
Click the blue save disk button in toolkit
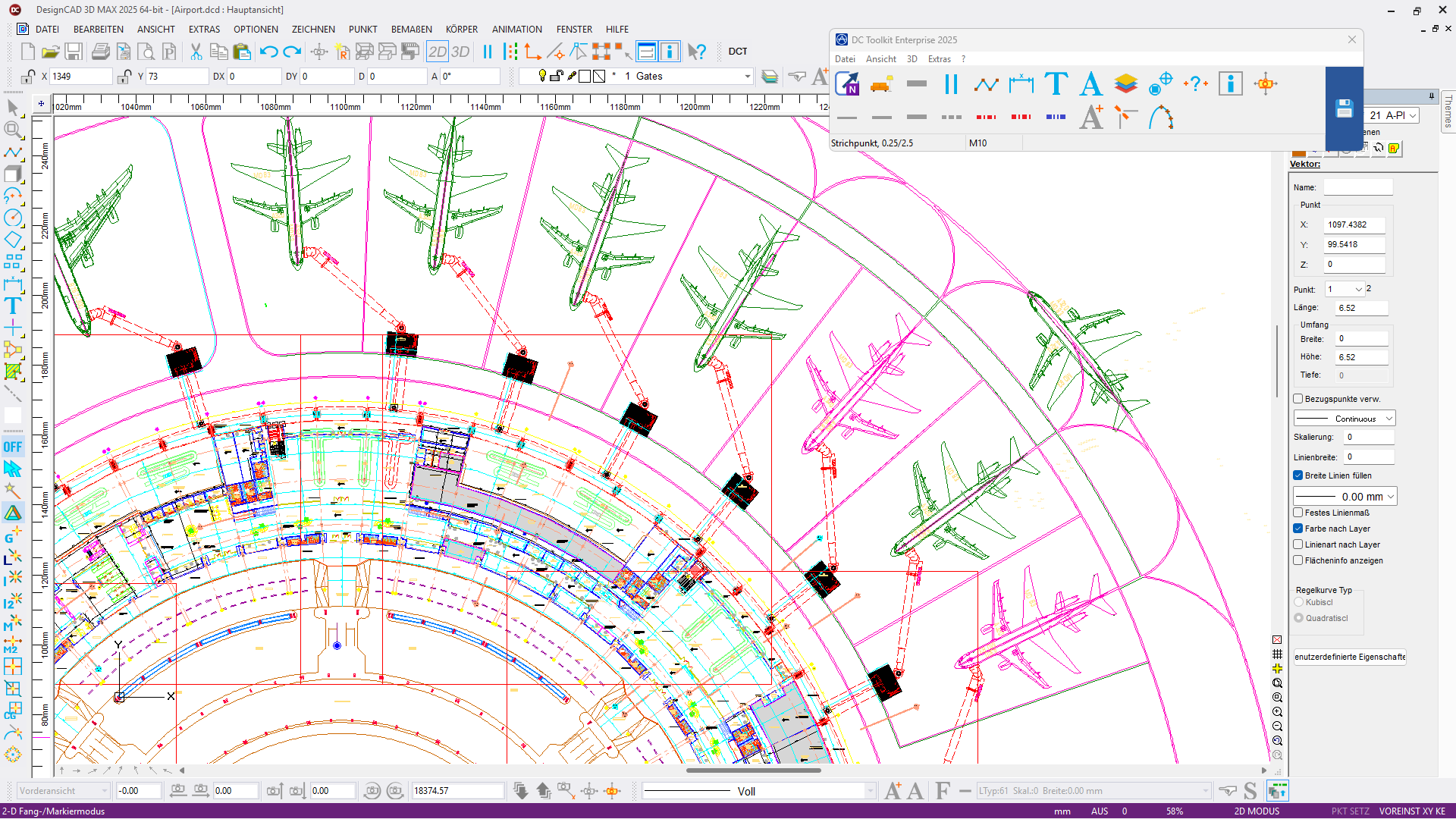click(1344, 108)
